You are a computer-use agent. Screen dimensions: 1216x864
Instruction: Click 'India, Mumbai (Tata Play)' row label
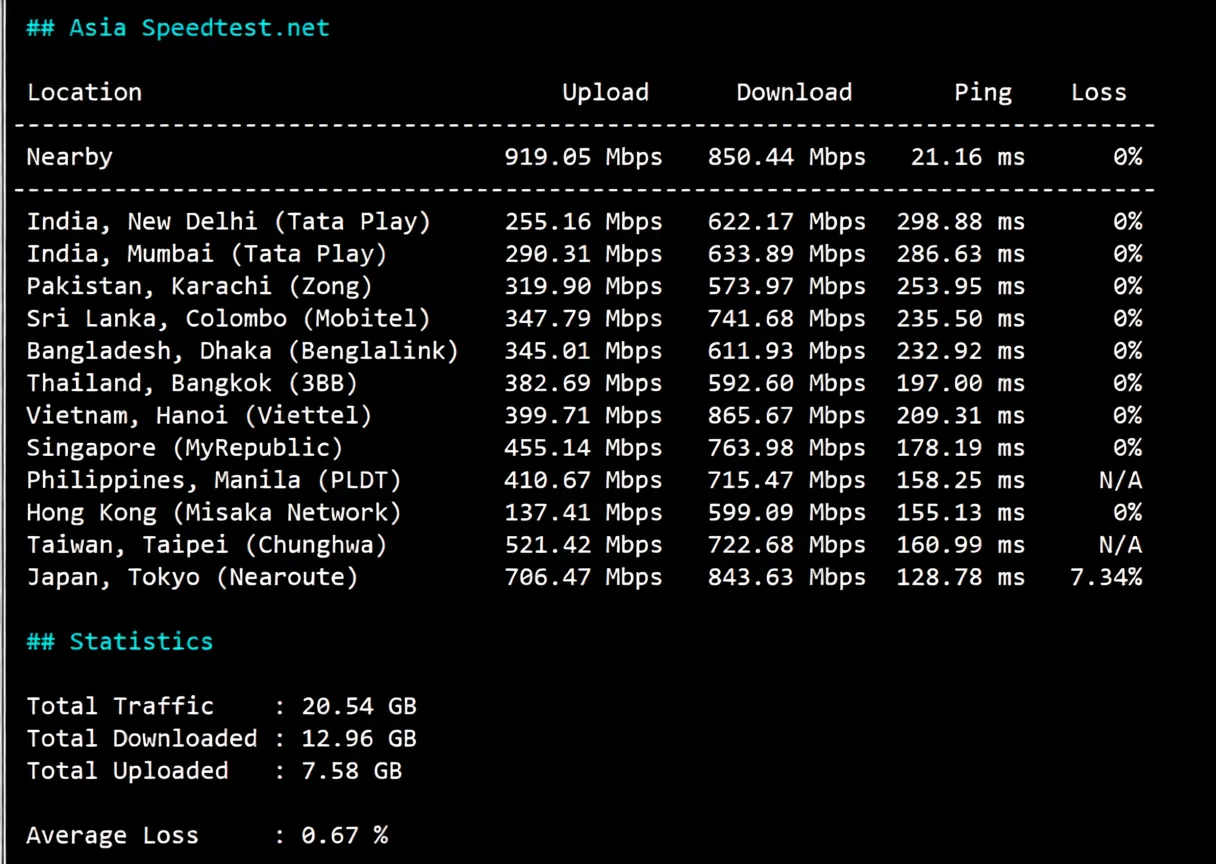click(207, 254)
